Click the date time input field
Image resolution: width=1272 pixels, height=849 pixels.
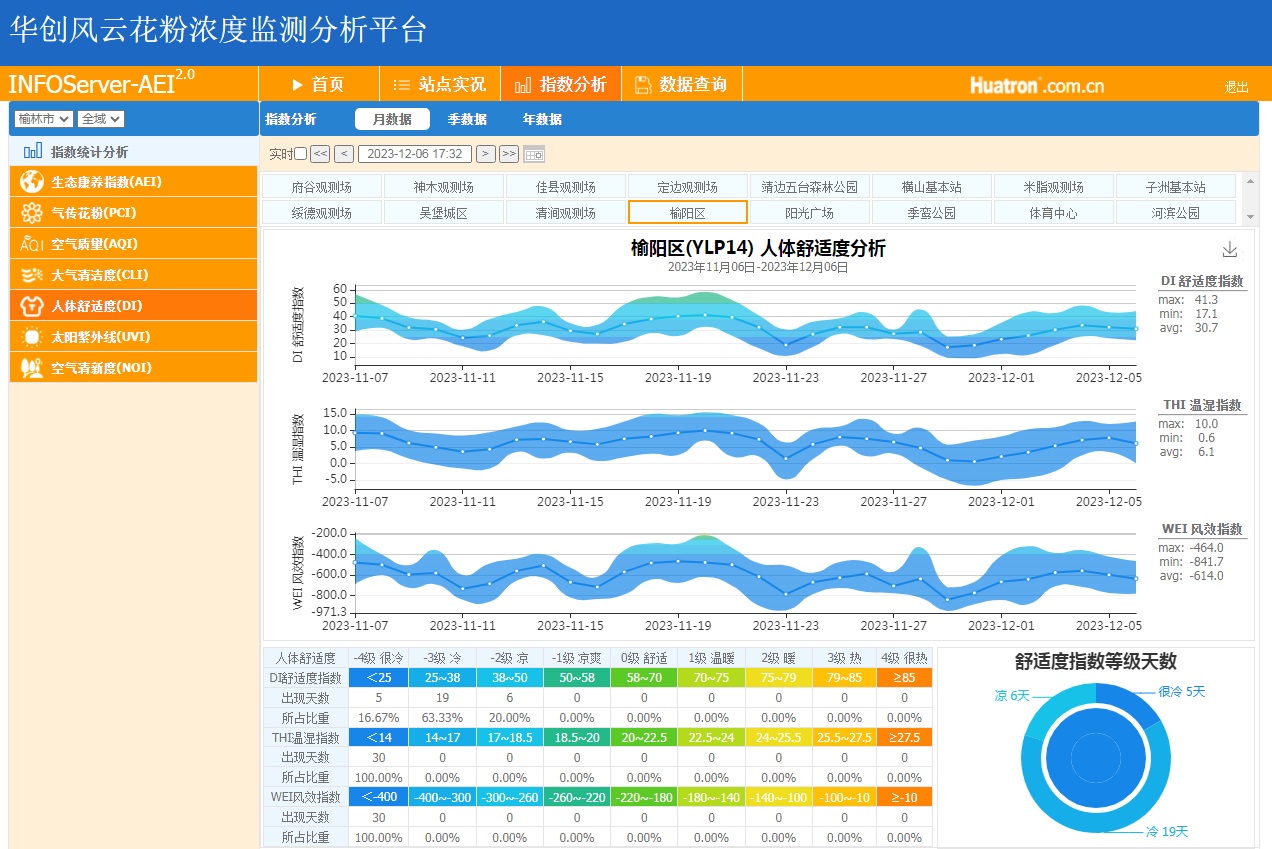415,154
